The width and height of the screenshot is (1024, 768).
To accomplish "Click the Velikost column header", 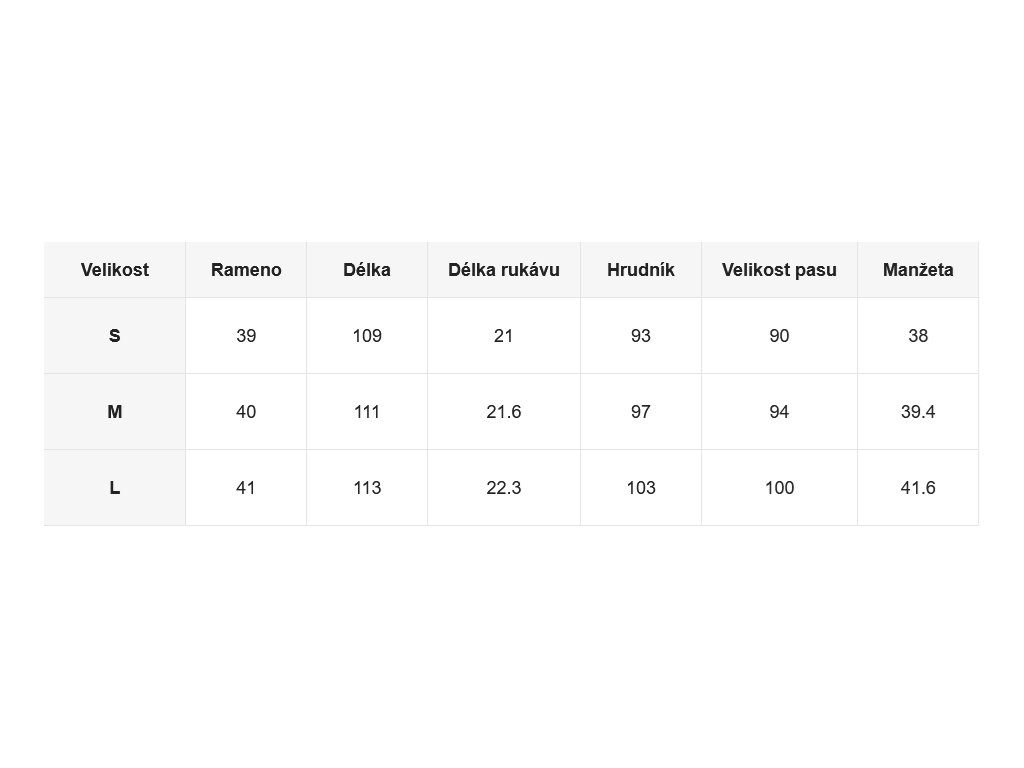I will point(114,270).
